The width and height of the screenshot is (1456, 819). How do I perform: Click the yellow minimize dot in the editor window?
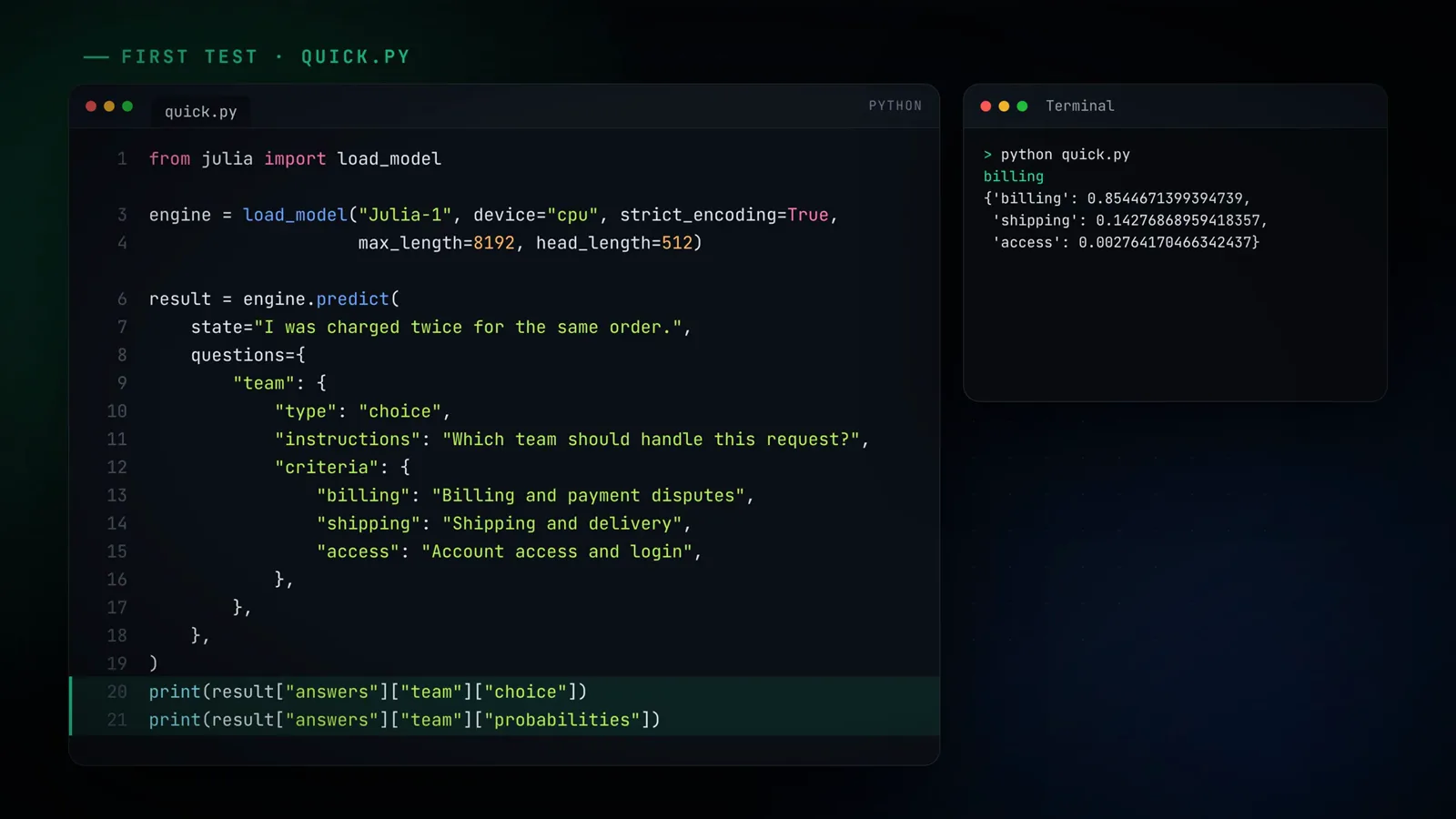pos(109,106)
